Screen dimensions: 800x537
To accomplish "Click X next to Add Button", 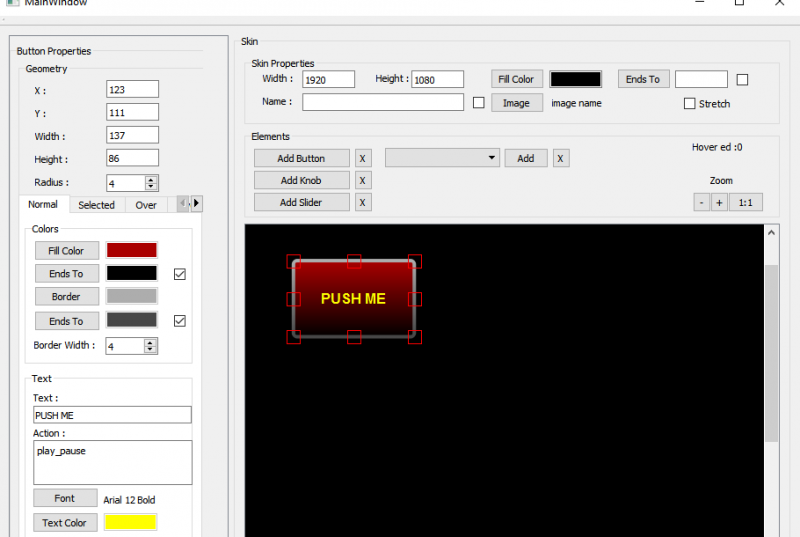I will coord(363,158).
